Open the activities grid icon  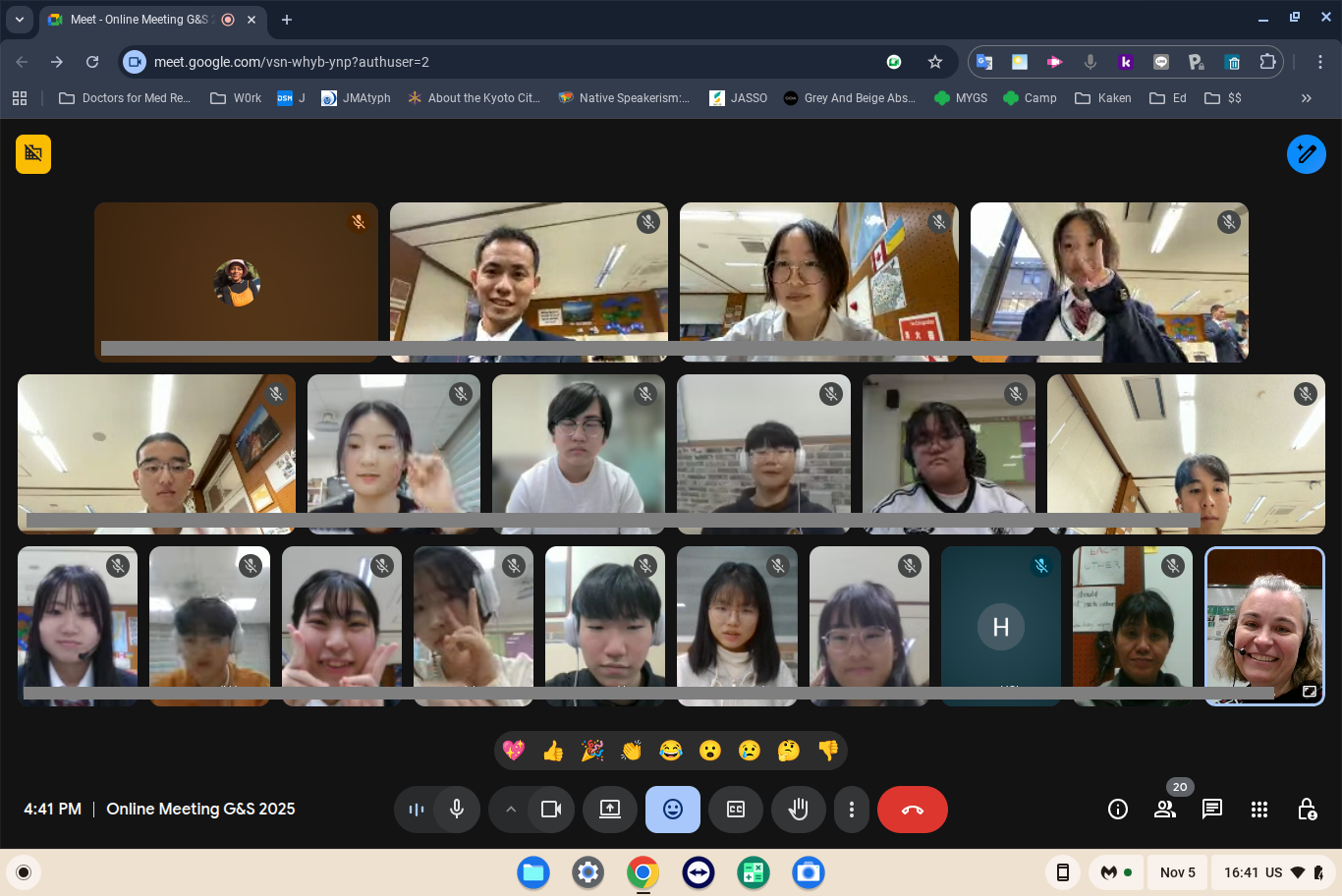[1259, 810]
